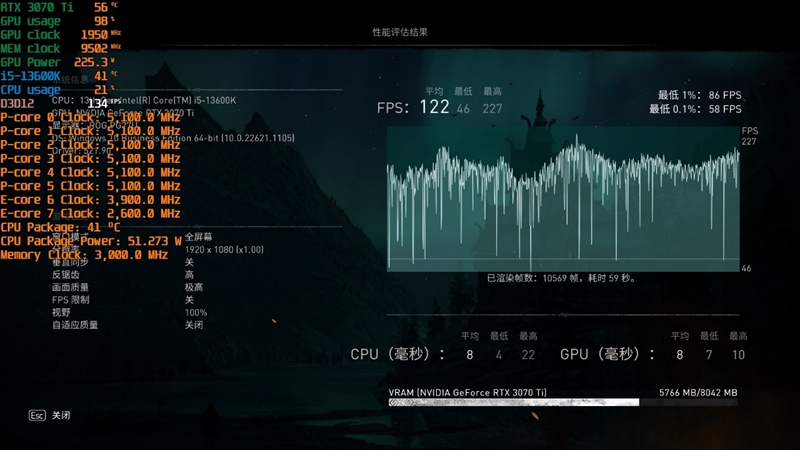
Task: Click the FPS performance graph
Action: [x=563, y=199]
